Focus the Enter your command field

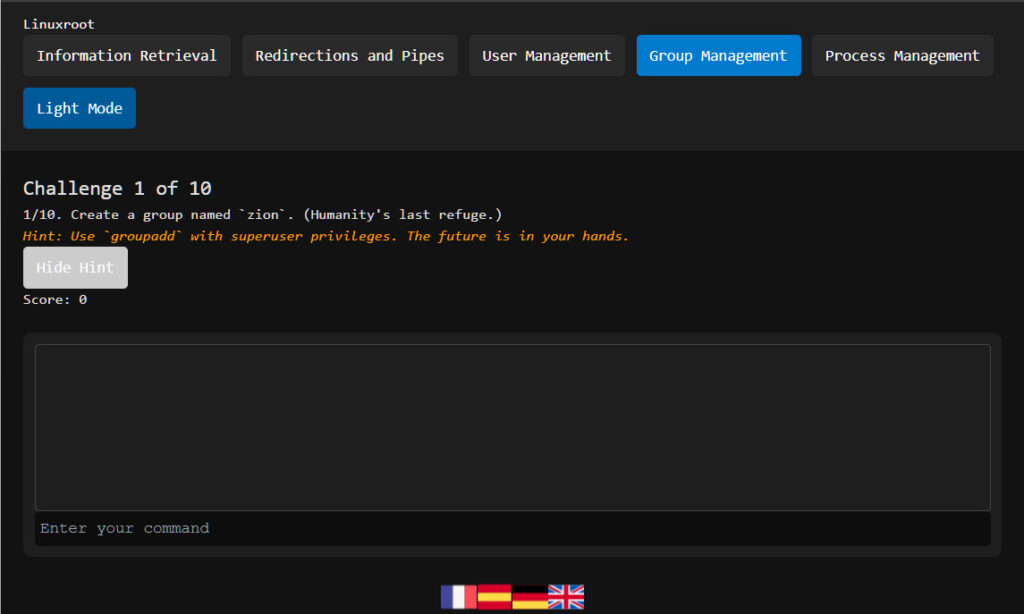coord(513,528)
